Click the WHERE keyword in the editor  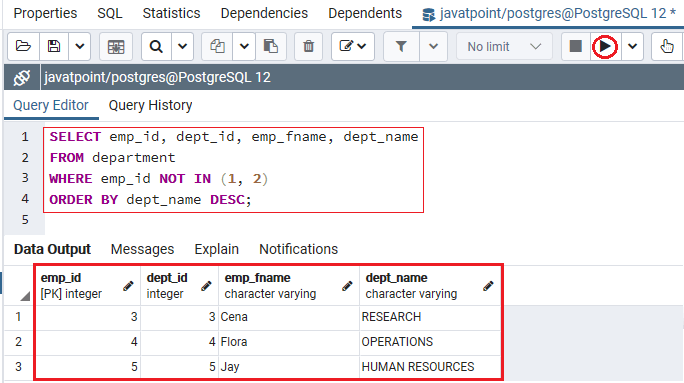click(71, 178)
